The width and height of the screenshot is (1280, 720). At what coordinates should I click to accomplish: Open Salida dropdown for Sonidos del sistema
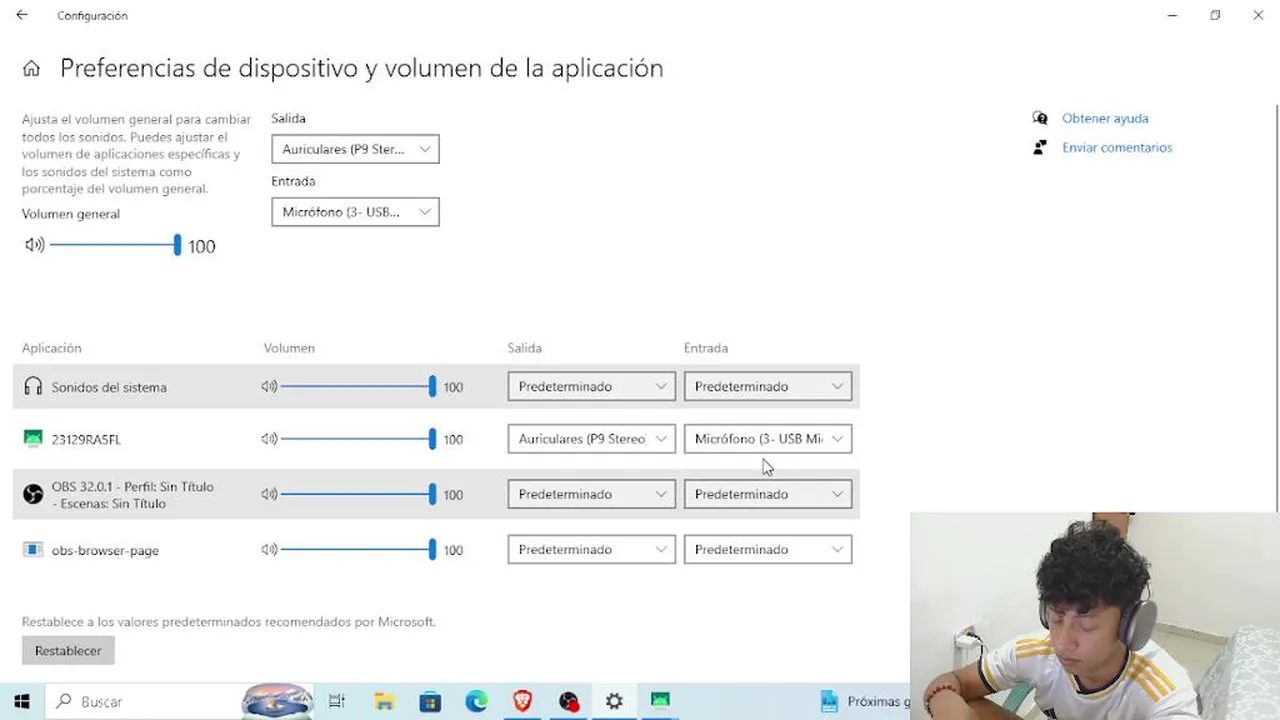592,386
